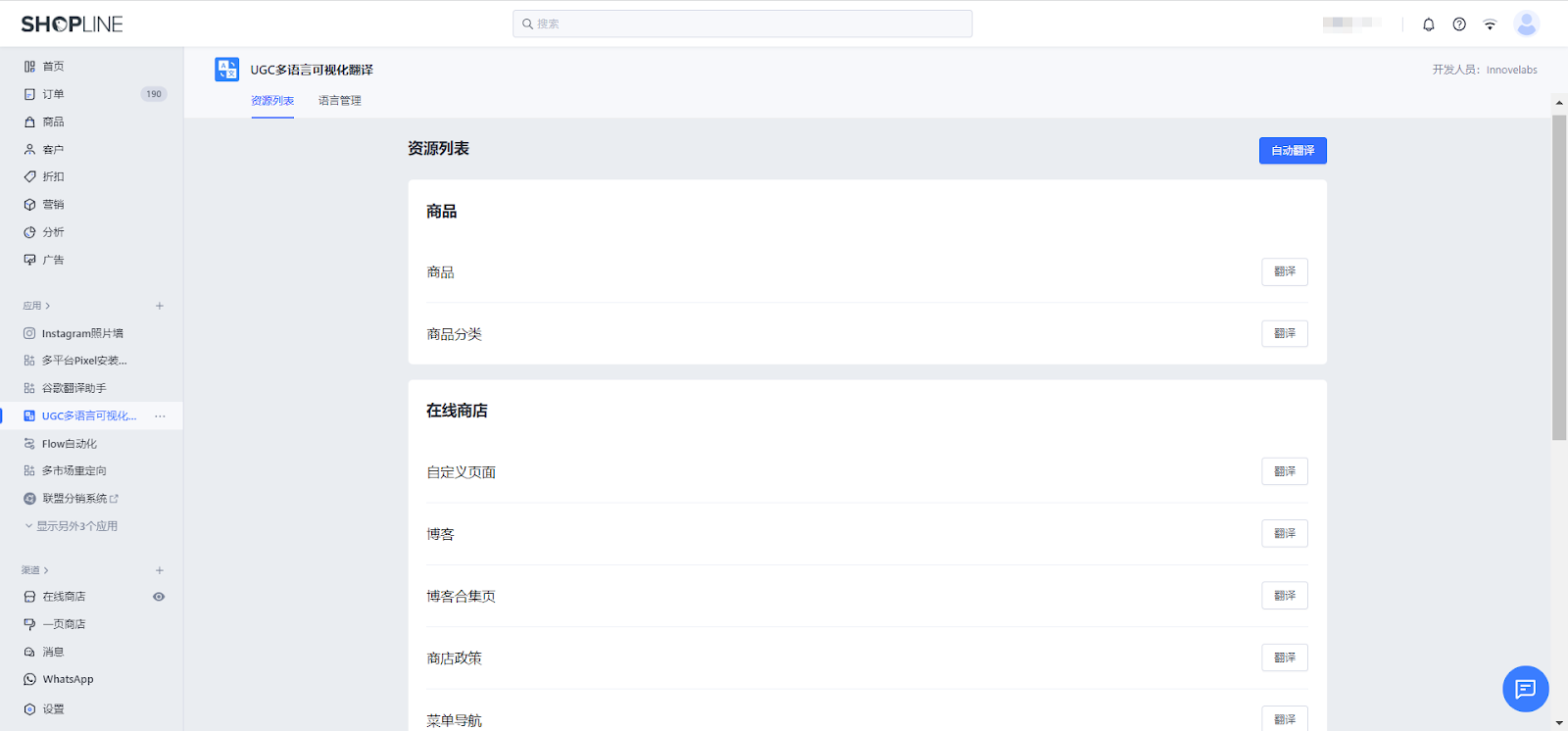1568x731 pixels.
Task: Expand the 渠道 section chevron
Action: [x=46, y=570]
